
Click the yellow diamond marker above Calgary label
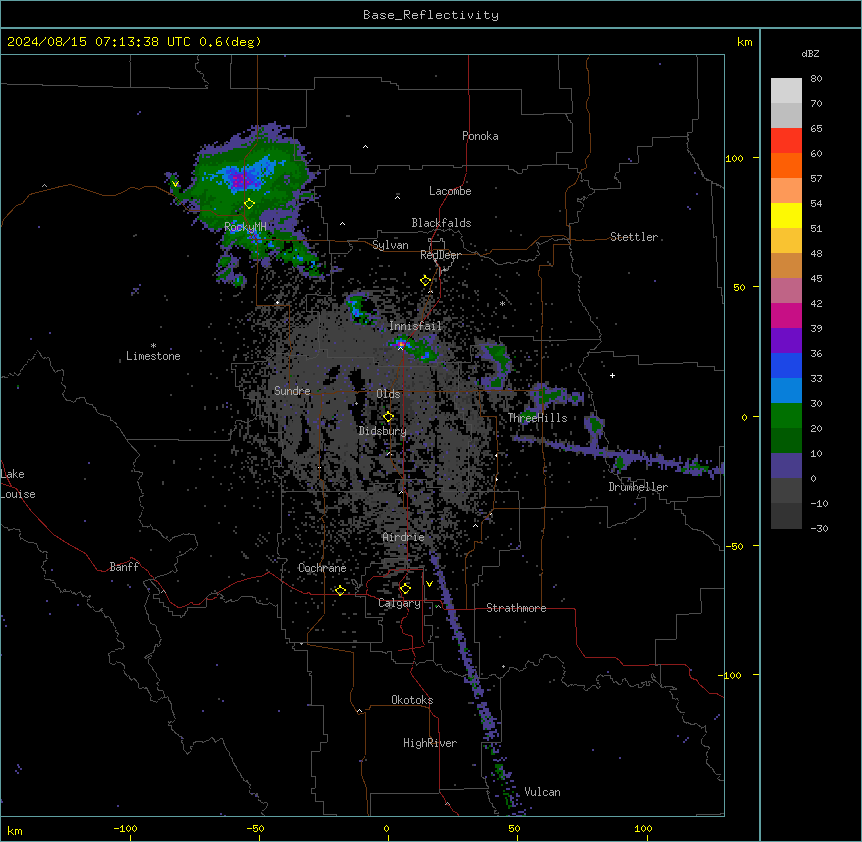[405, 589]
